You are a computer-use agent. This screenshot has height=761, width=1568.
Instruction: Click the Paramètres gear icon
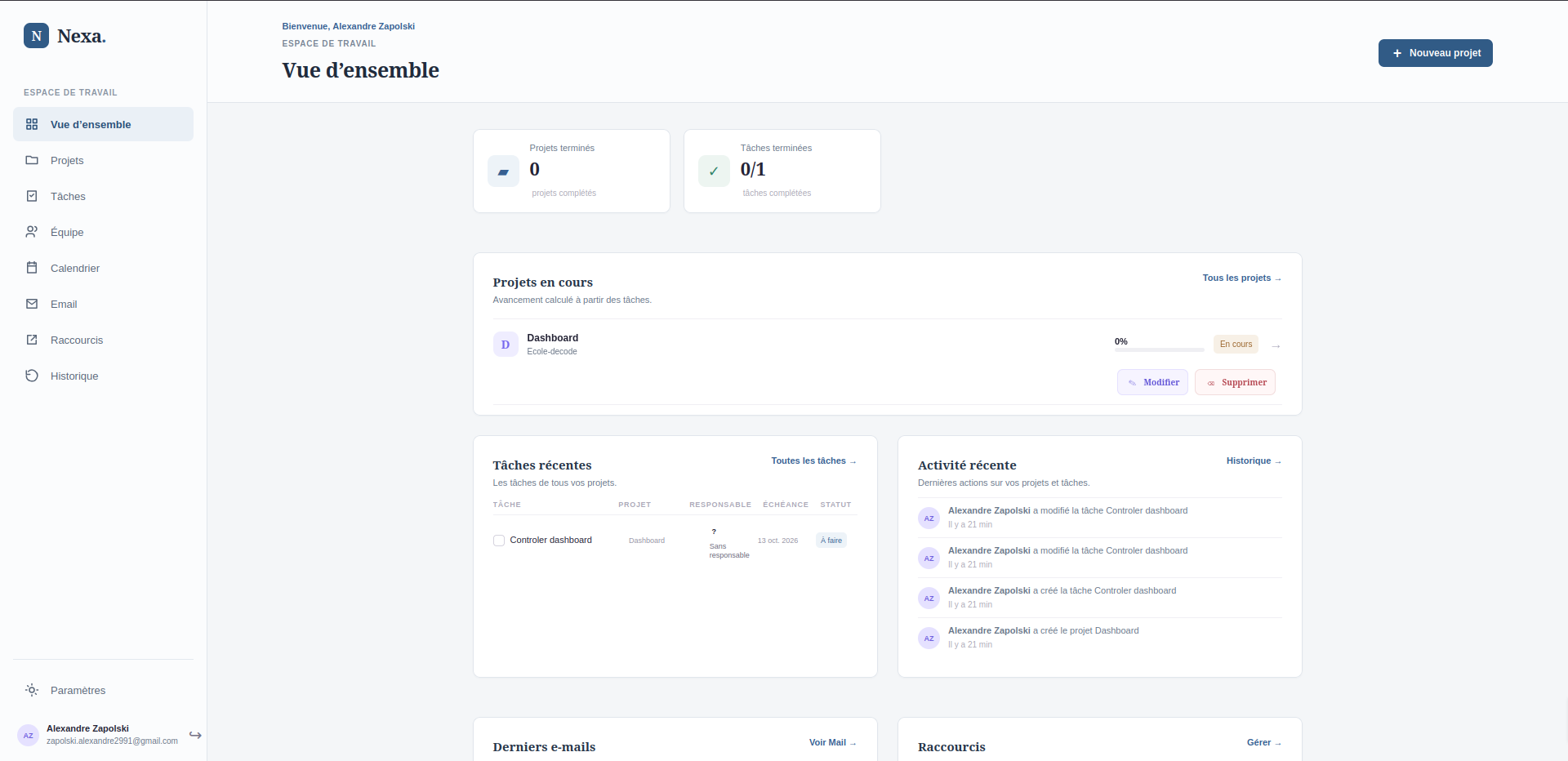coord(32,690)
